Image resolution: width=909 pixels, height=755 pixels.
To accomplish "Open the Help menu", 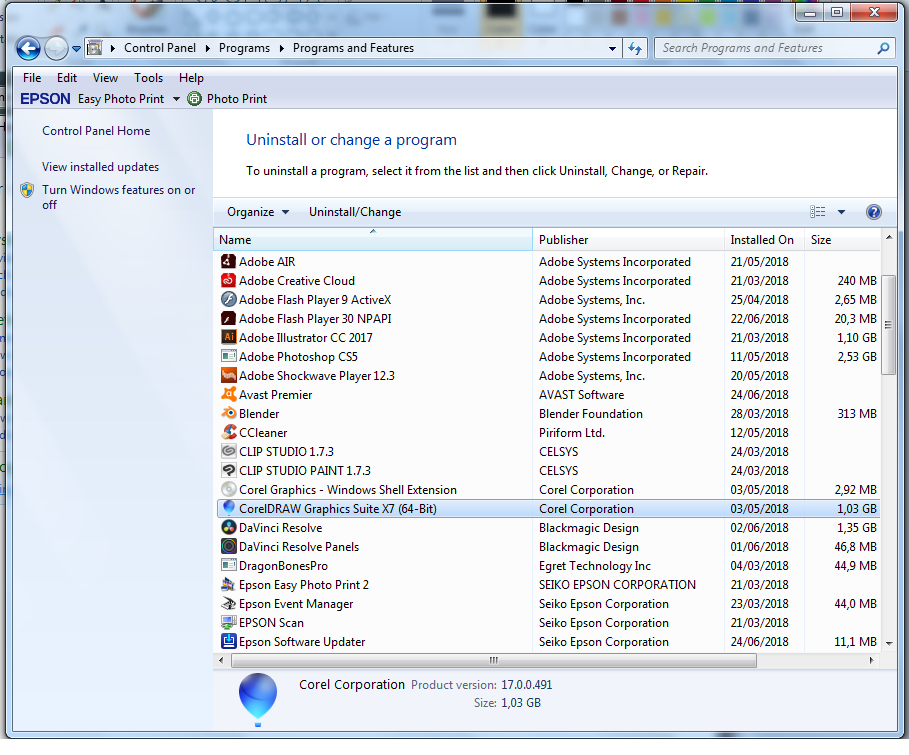I will (191, 78).
